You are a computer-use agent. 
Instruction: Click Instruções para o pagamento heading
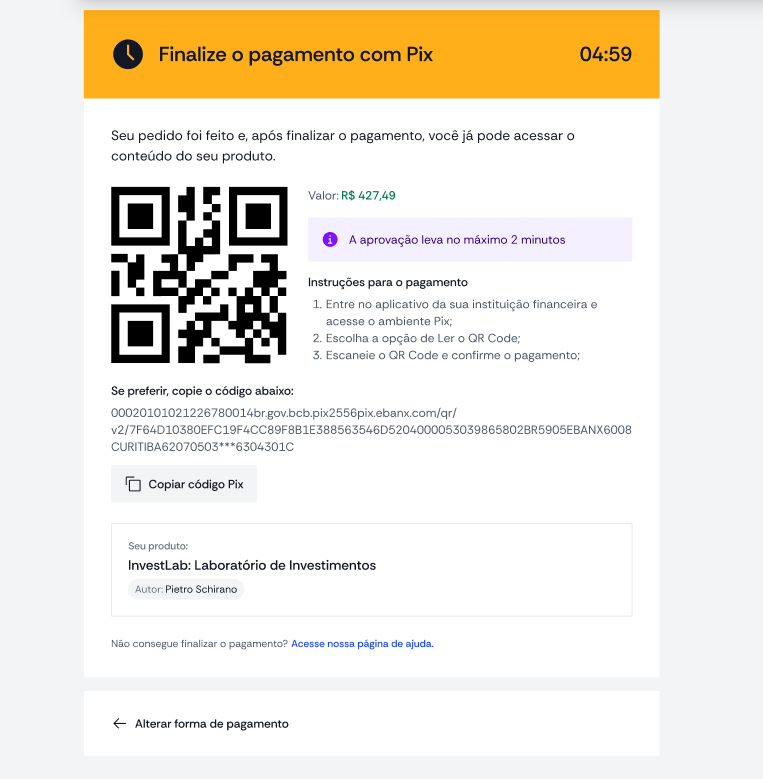(387, 282)
